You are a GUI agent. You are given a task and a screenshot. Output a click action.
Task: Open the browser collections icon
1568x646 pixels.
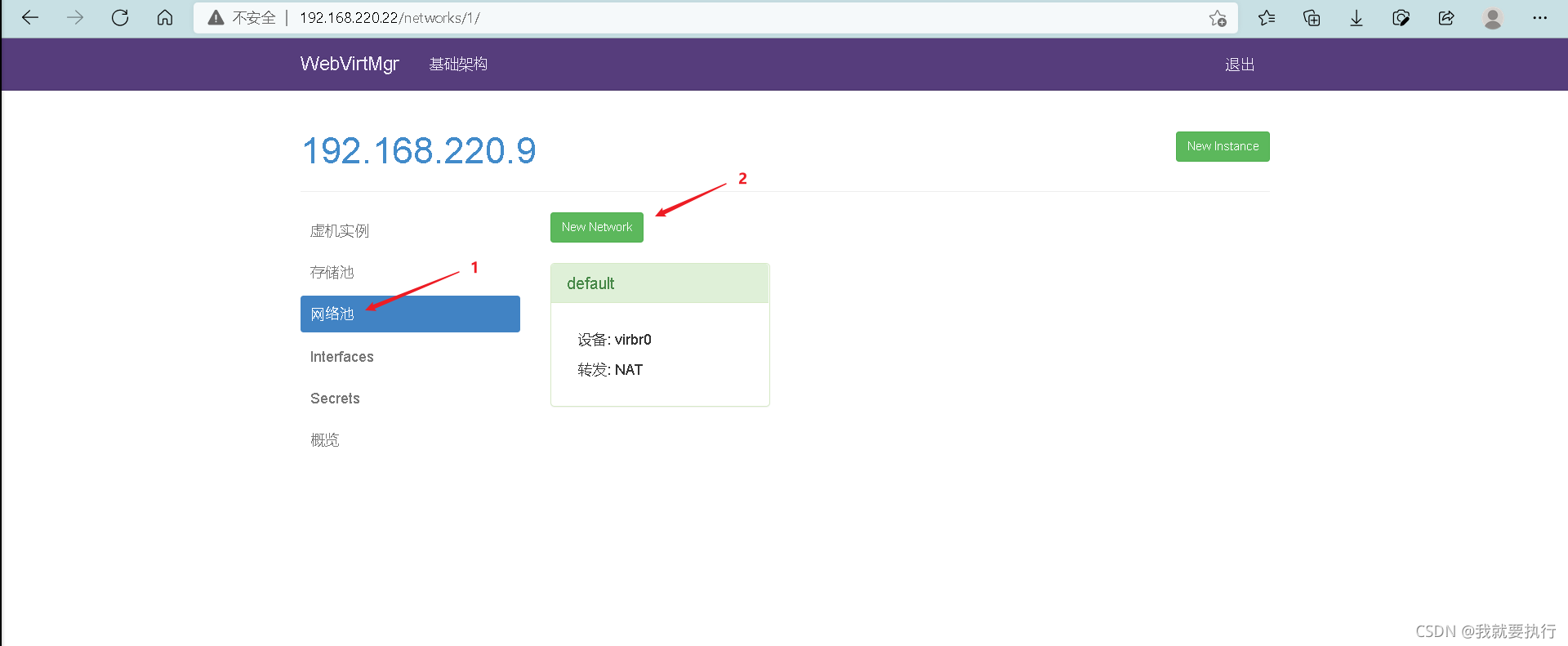pyautogui.click(x=1312, y=18)
